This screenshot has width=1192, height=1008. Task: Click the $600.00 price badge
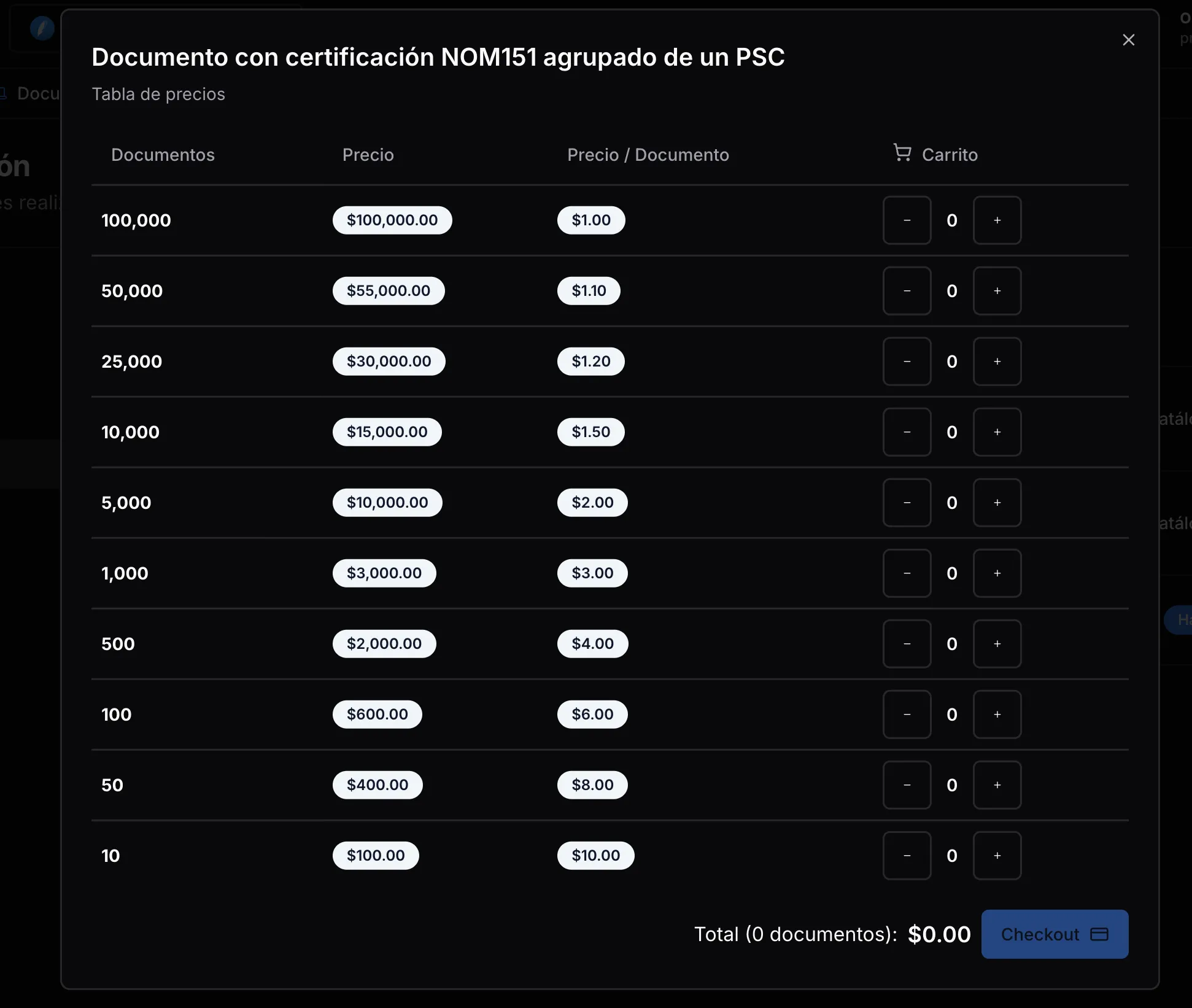(x=377, y=715)
